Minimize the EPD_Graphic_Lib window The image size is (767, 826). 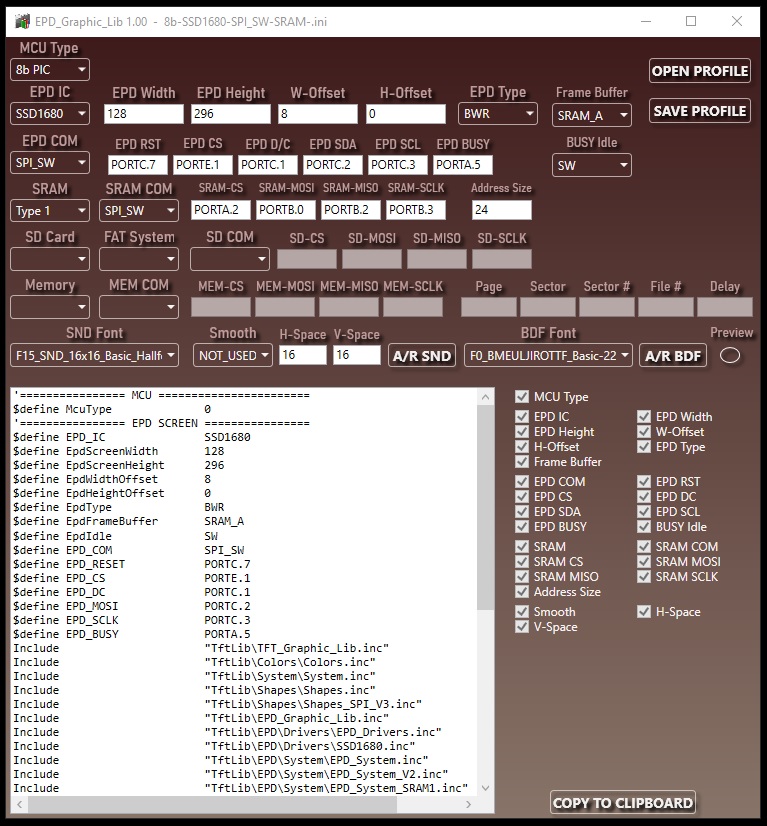[646, 21]
